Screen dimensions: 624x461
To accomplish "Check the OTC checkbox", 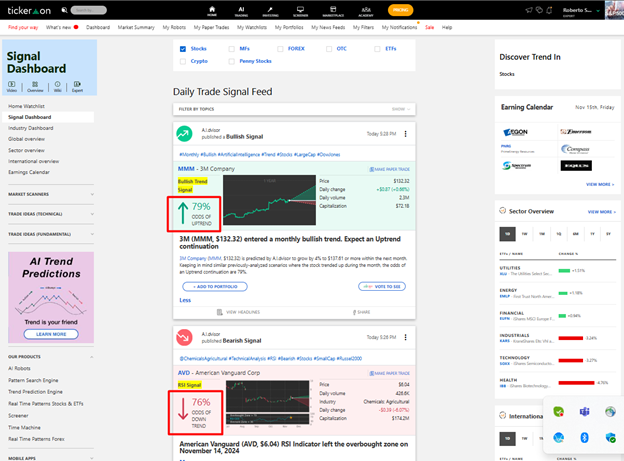I will click(329, 49).
